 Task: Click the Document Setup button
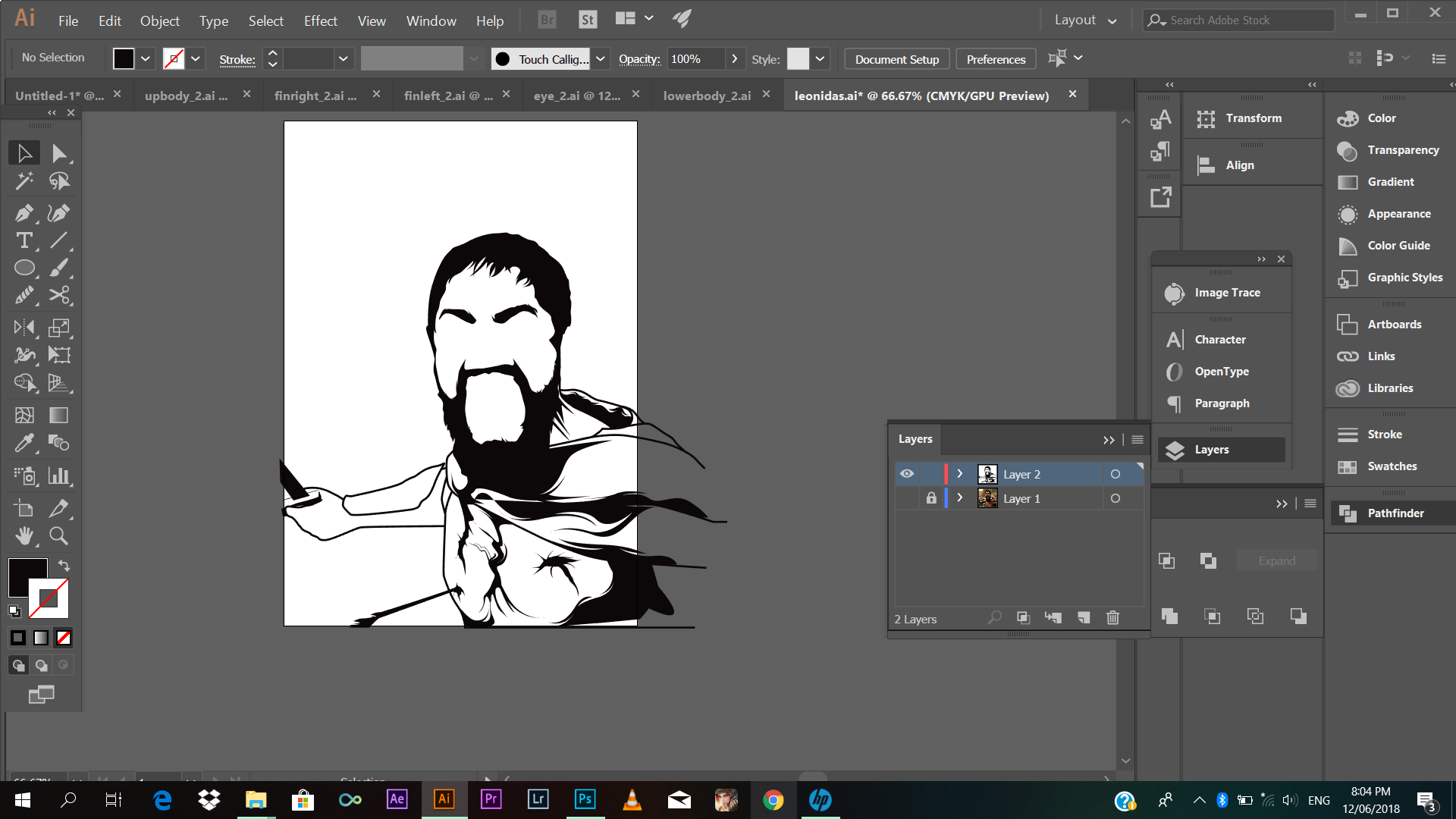896,59
